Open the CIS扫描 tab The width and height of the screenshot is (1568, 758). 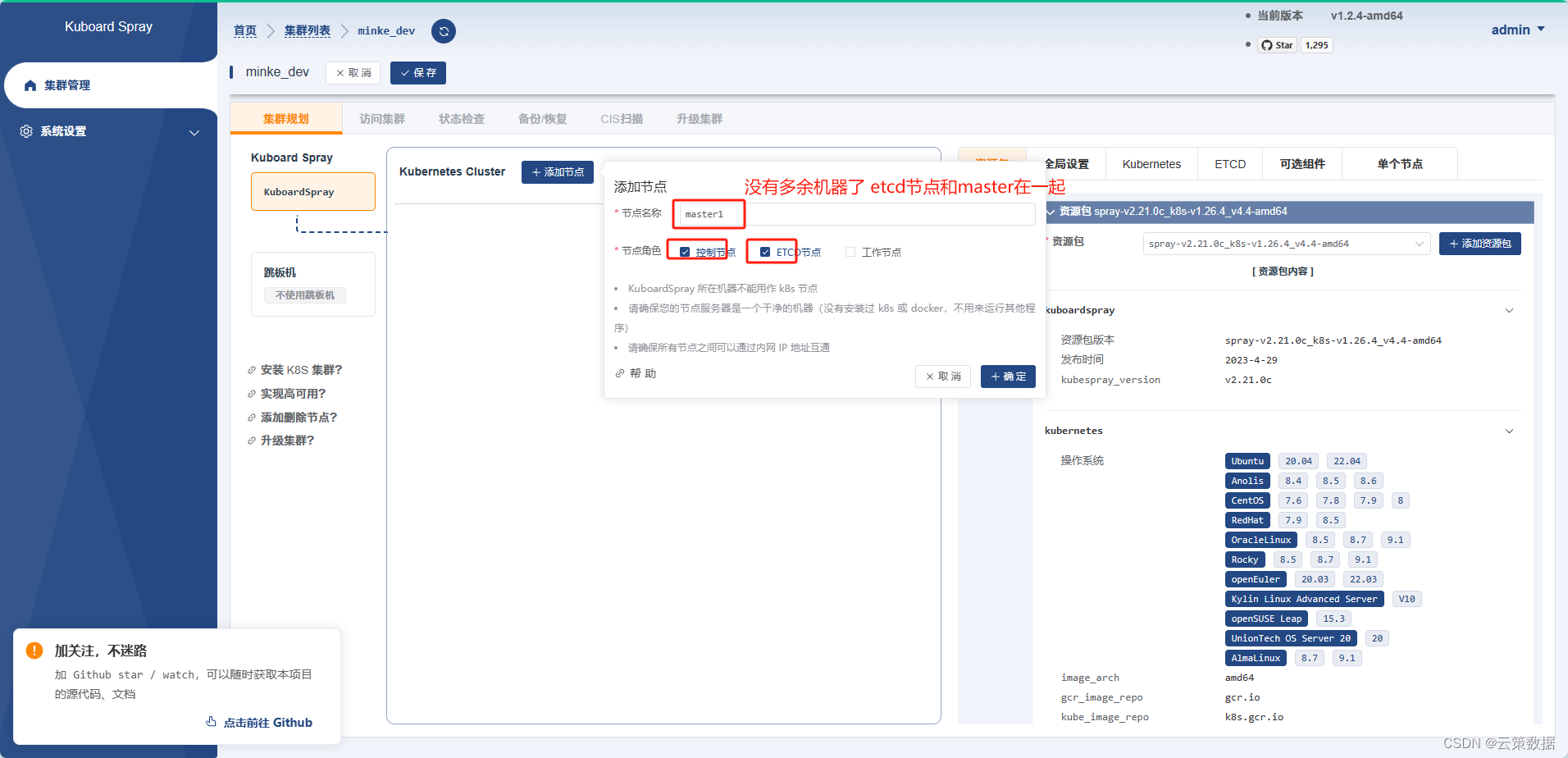622,119
